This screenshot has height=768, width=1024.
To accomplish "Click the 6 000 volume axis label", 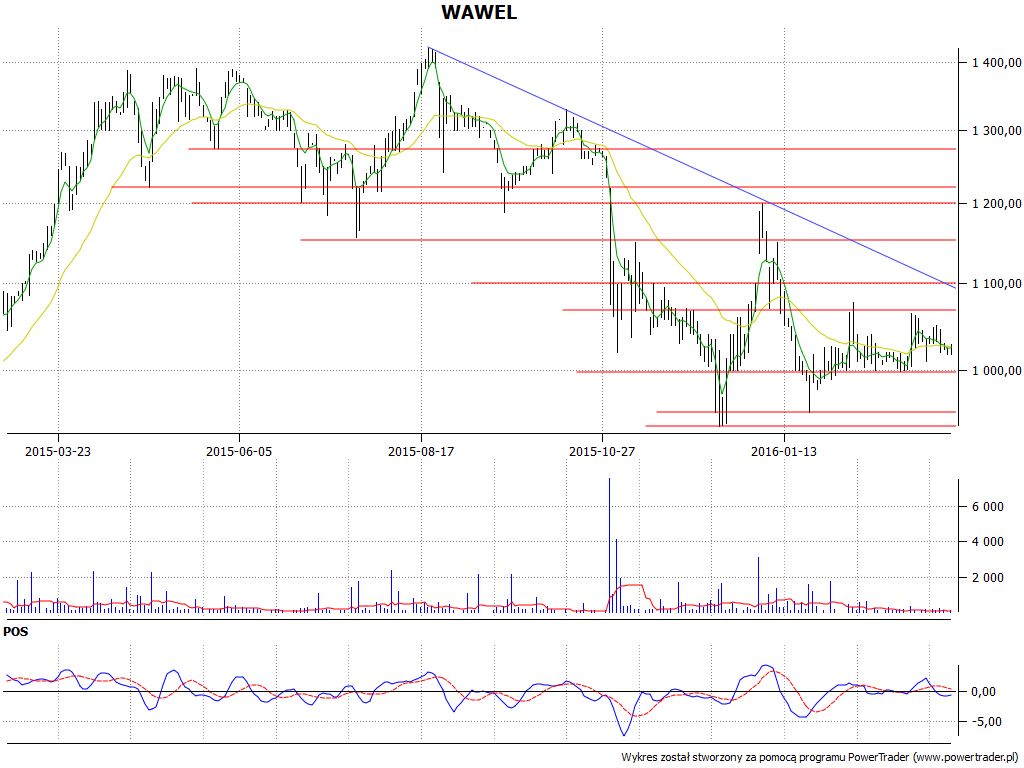I will (986, 507).
